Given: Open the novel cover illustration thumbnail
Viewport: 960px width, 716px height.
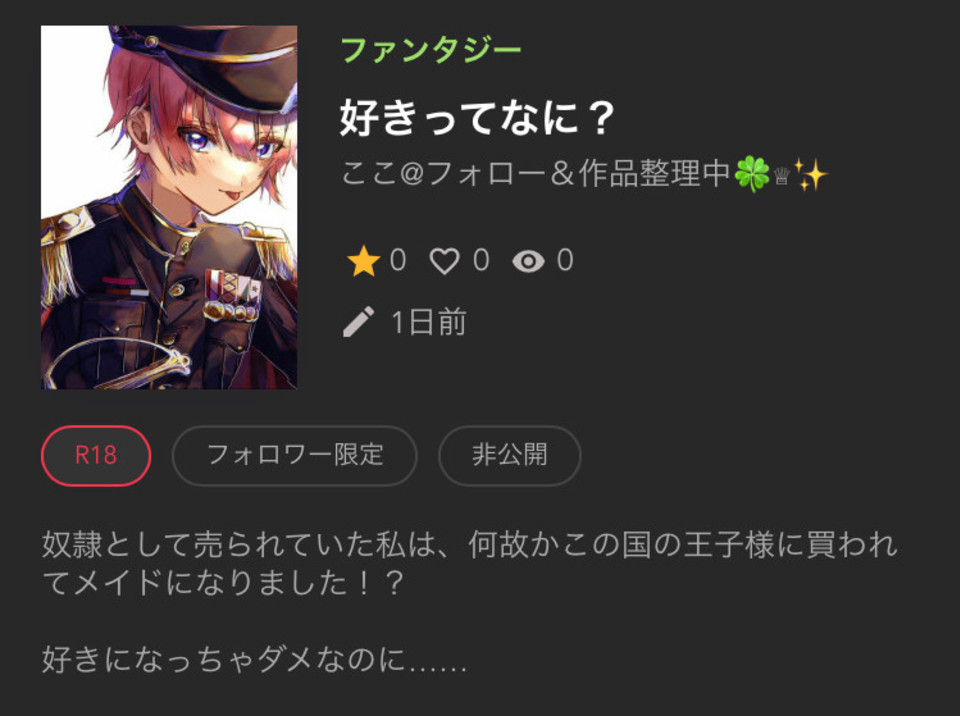Looking at the screenshot, I should pos(169,207).
